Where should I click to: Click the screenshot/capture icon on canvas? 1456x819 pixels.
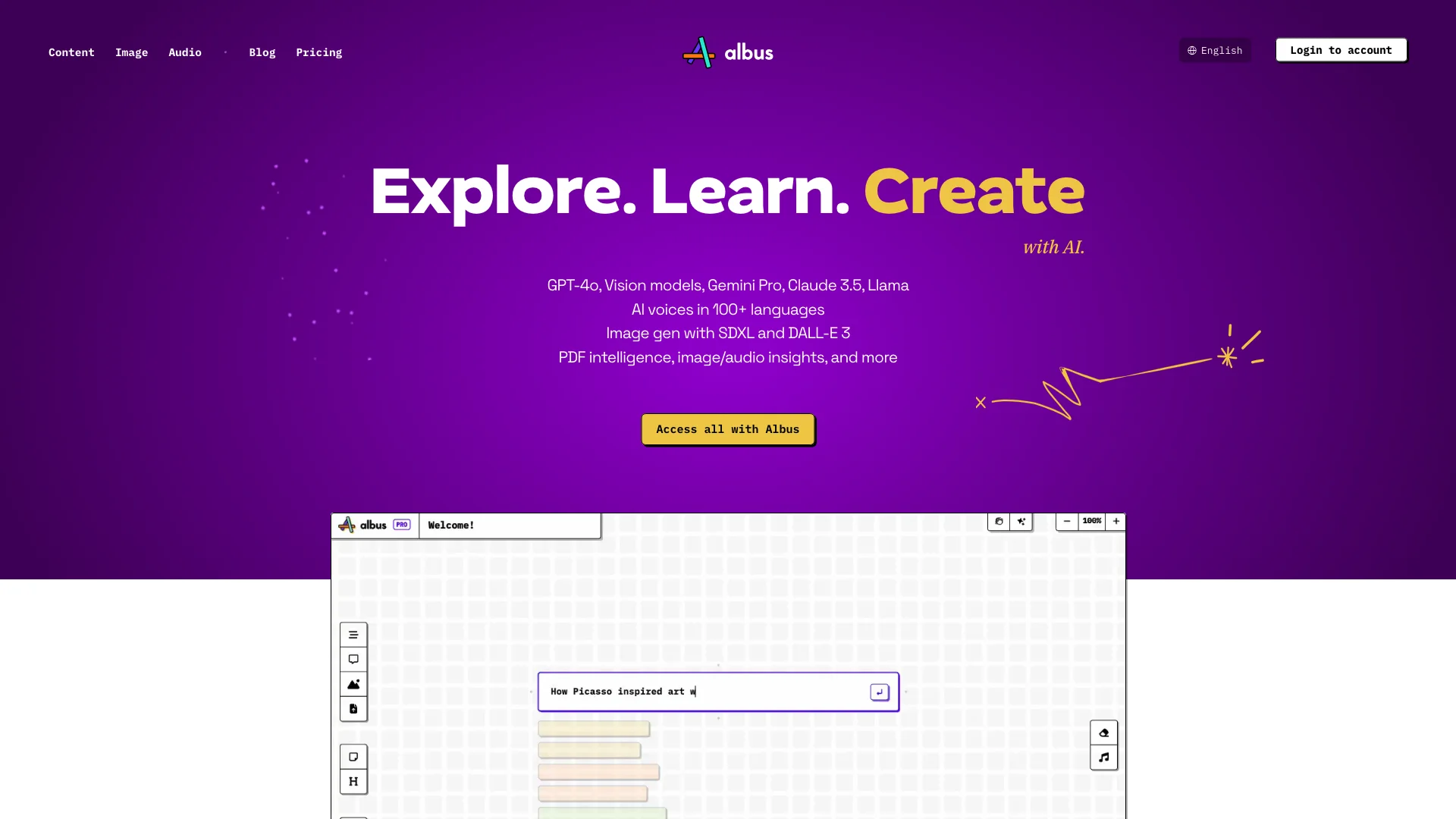pos(997,521)
